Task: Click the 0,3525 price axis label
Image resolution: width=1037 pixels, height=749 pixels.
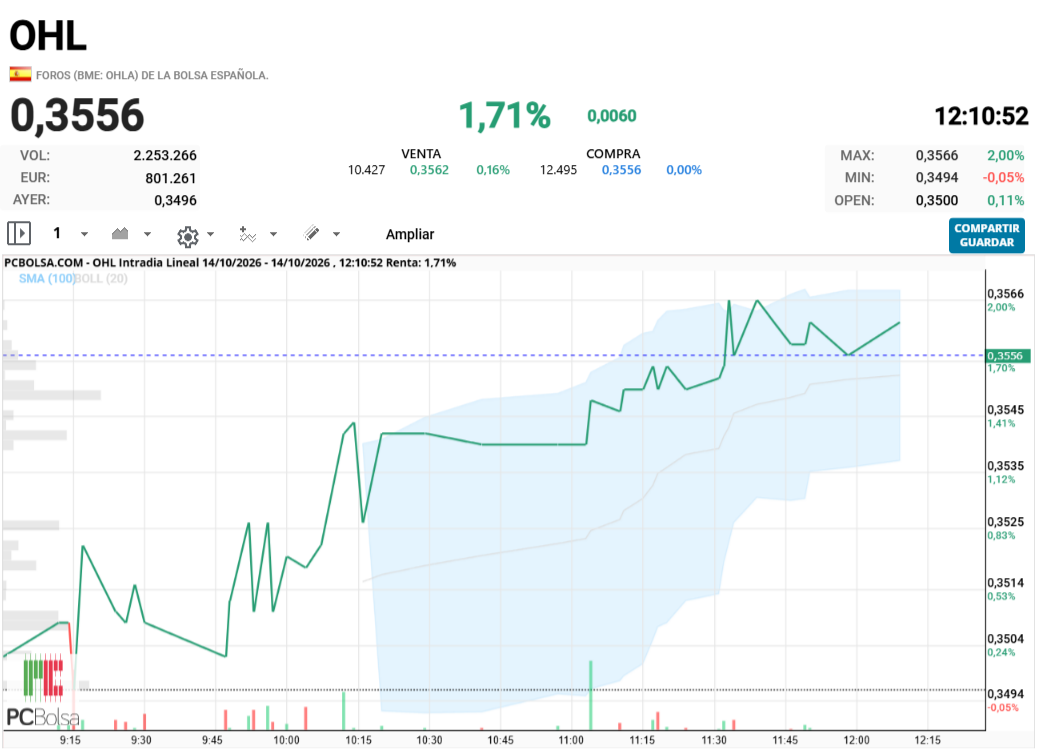Action: tap(1005, 522)
